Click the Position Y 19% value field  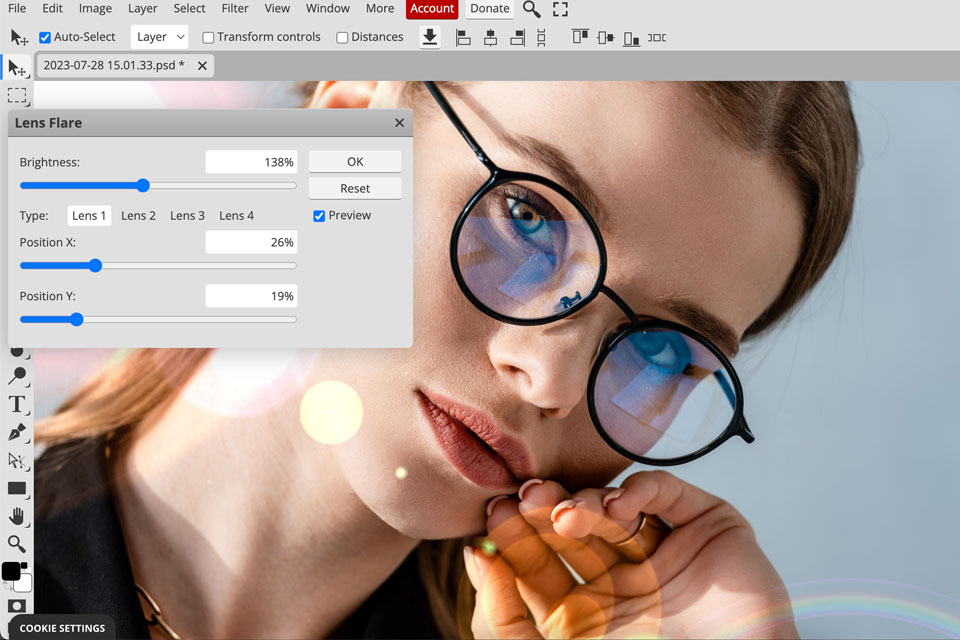(252, 296)
